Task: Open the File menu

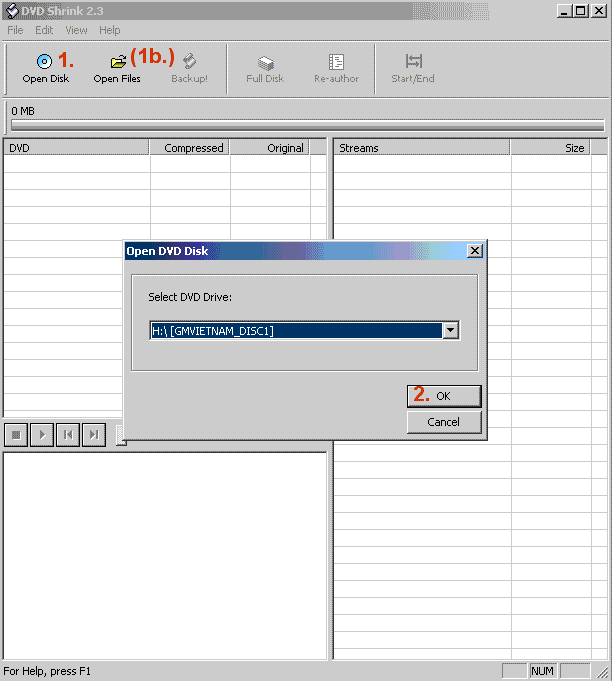Action: click(x=15, y=30)
